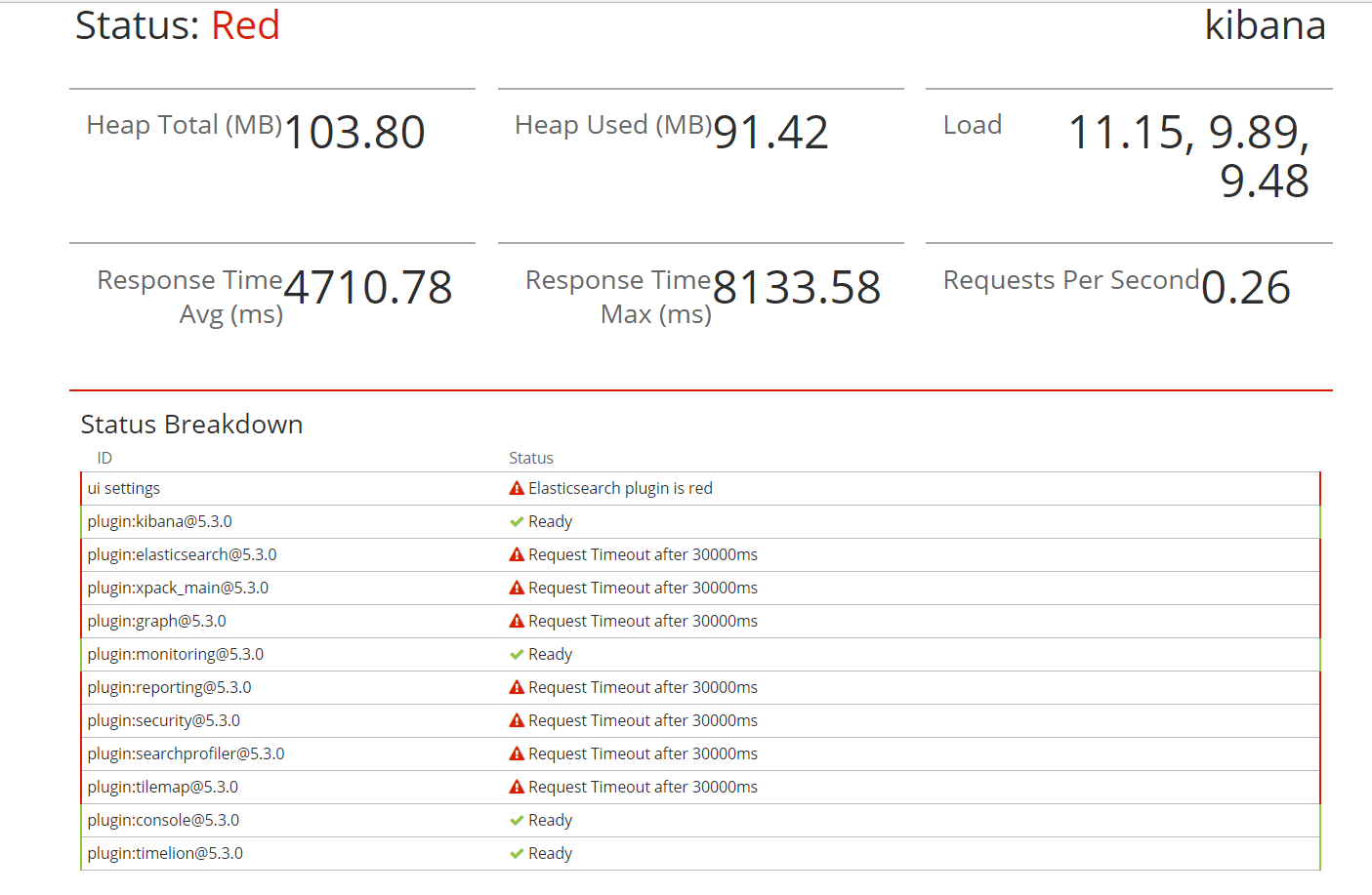Screen dimensions: 1372x895
Task: Select the plugin:console@5.3.0 ID text
Action: pyautogui.click(x=163, y=820)
